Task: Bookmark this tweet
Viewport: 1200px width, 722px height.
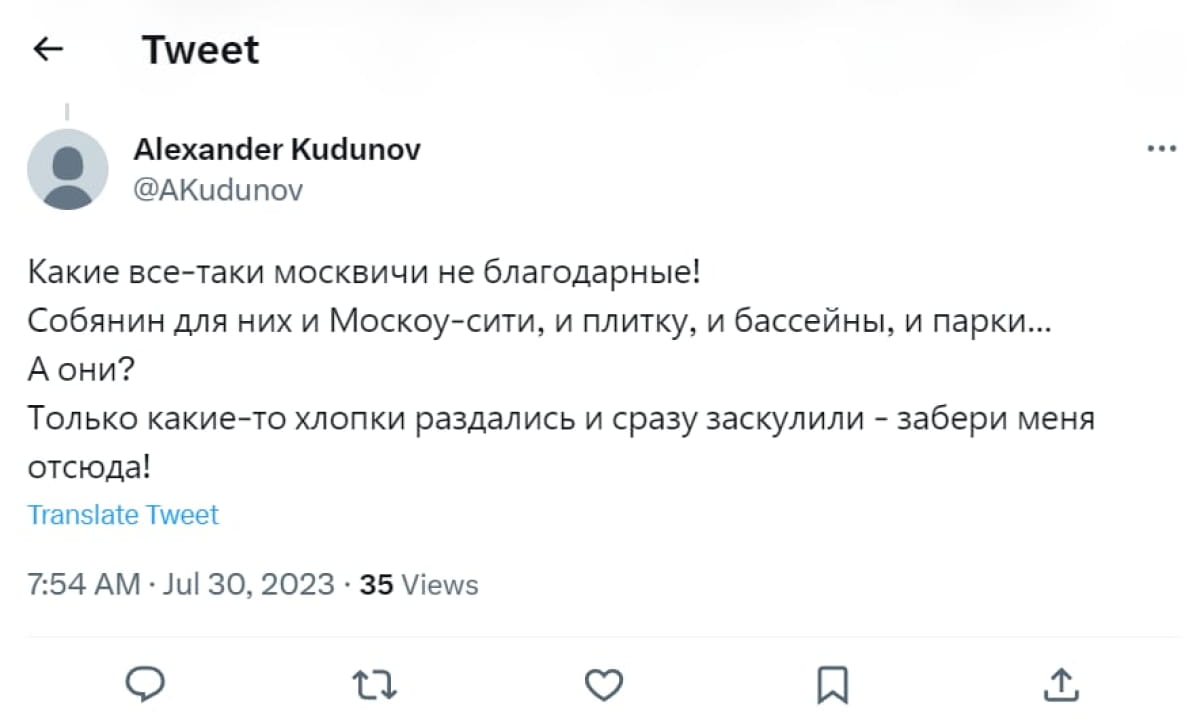Action: coord(831,685)
